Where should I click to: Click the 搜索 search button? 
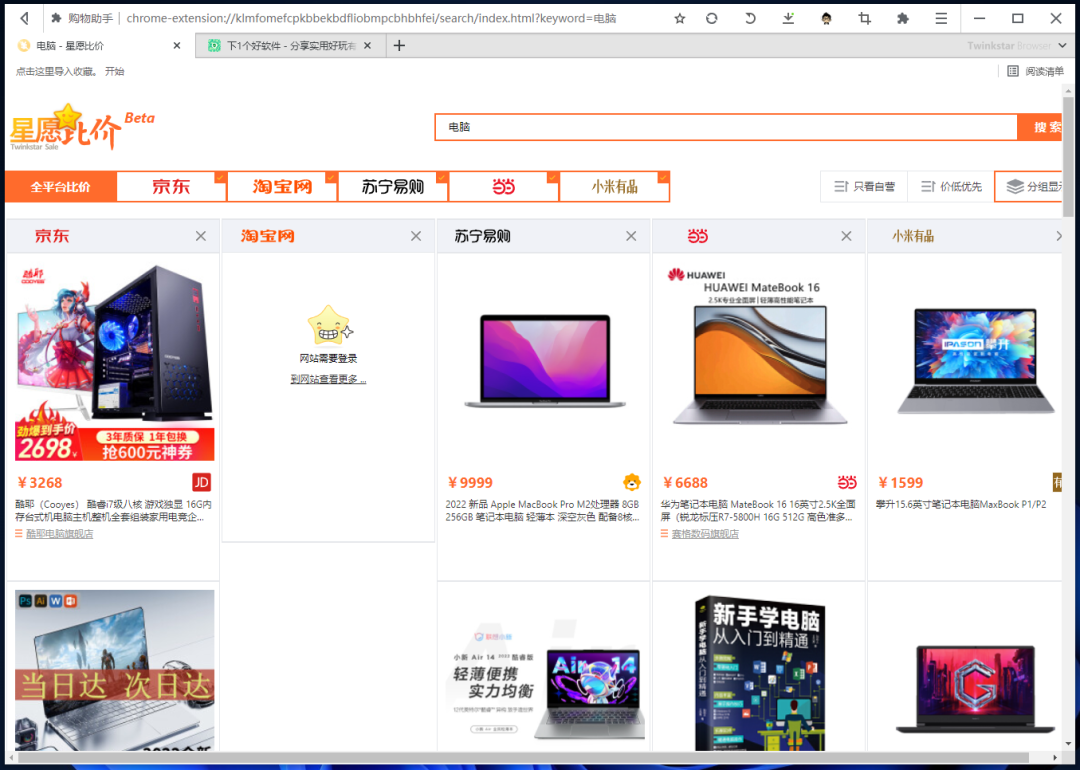[x=1047, y=127]
